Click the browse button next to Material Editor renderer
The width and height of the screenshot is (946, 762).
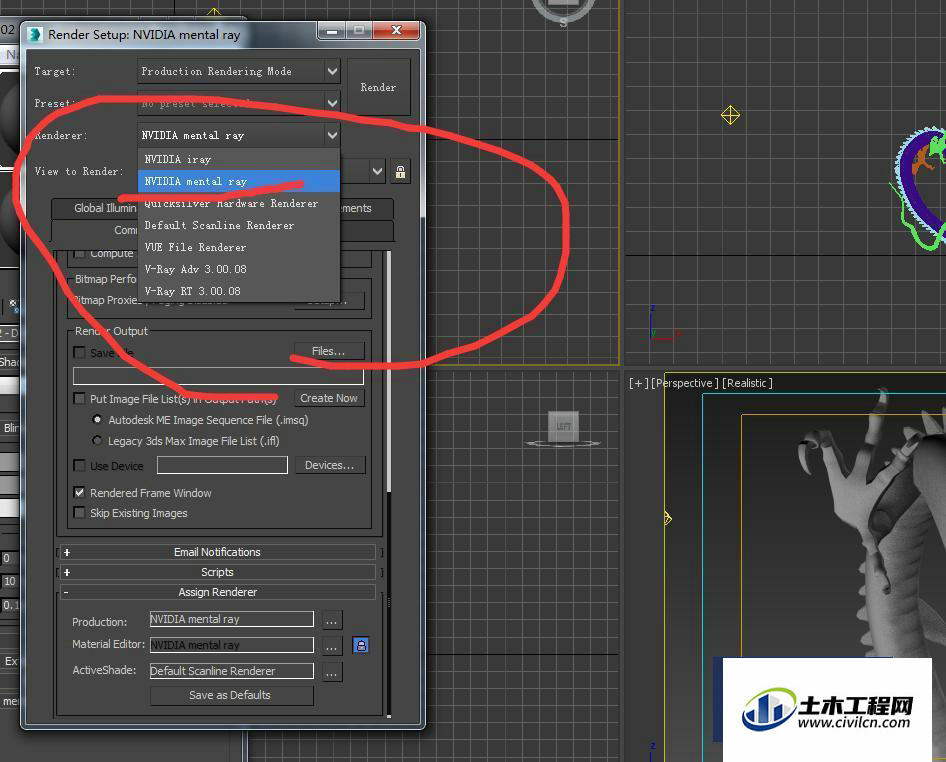pos(332,646)
